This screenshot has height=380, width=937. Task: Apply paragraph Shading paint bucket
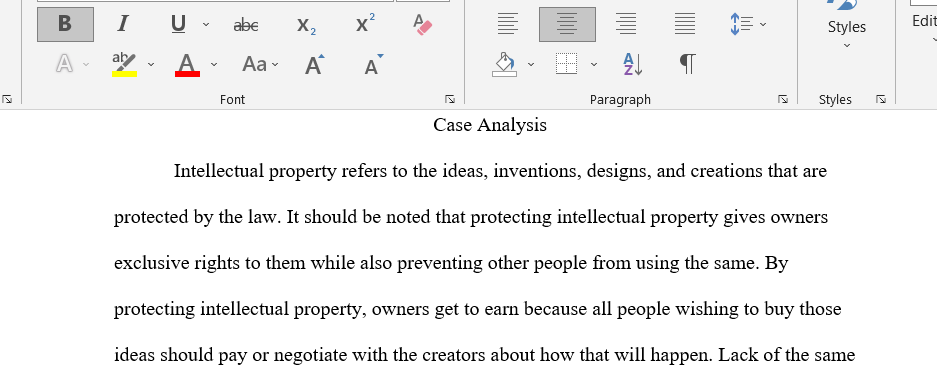click(x=504, y=64)
